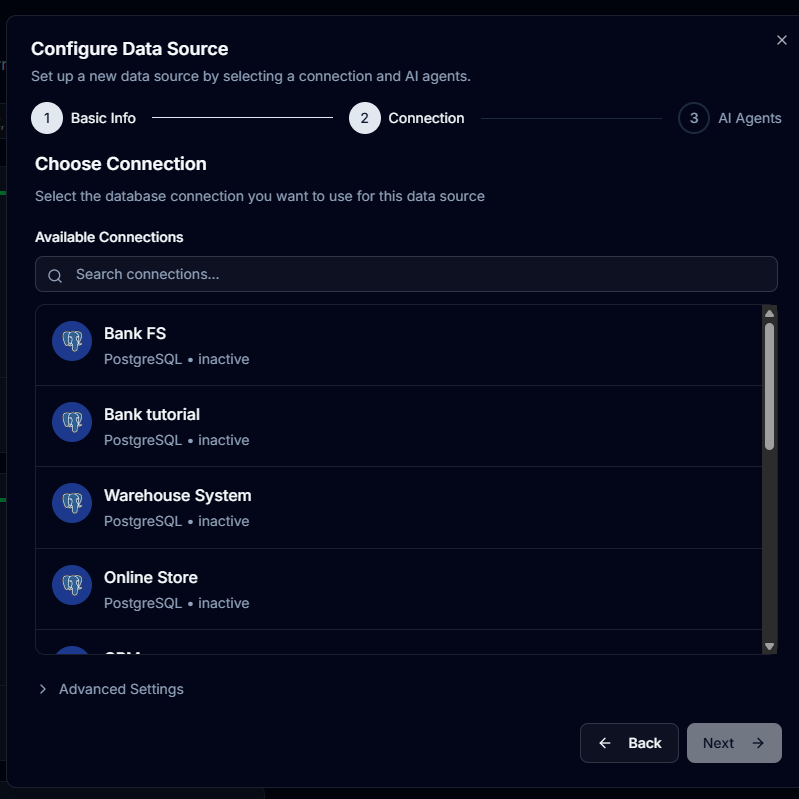The image size is (799, 799).
Task: Click the Online Store PostgreSQL icon
Action: 72,585
